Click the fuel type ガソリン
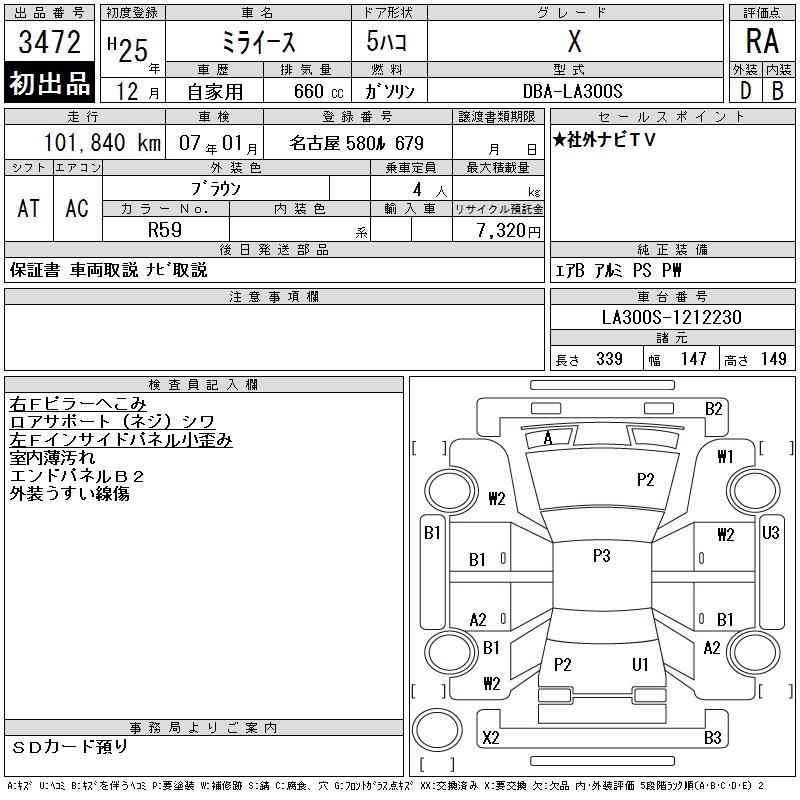Screen dimensions: 800x800 pos(389,91)
